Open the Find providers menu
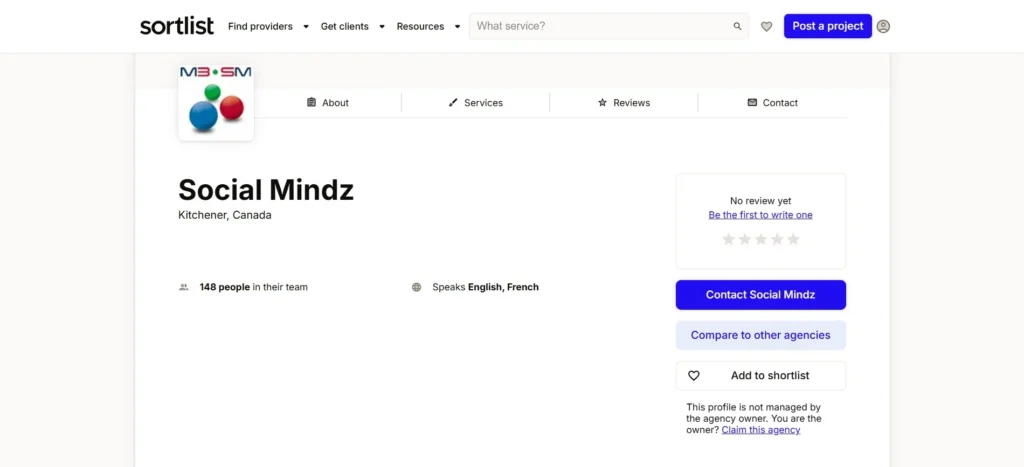1024x467 pixels. (260, 26)
